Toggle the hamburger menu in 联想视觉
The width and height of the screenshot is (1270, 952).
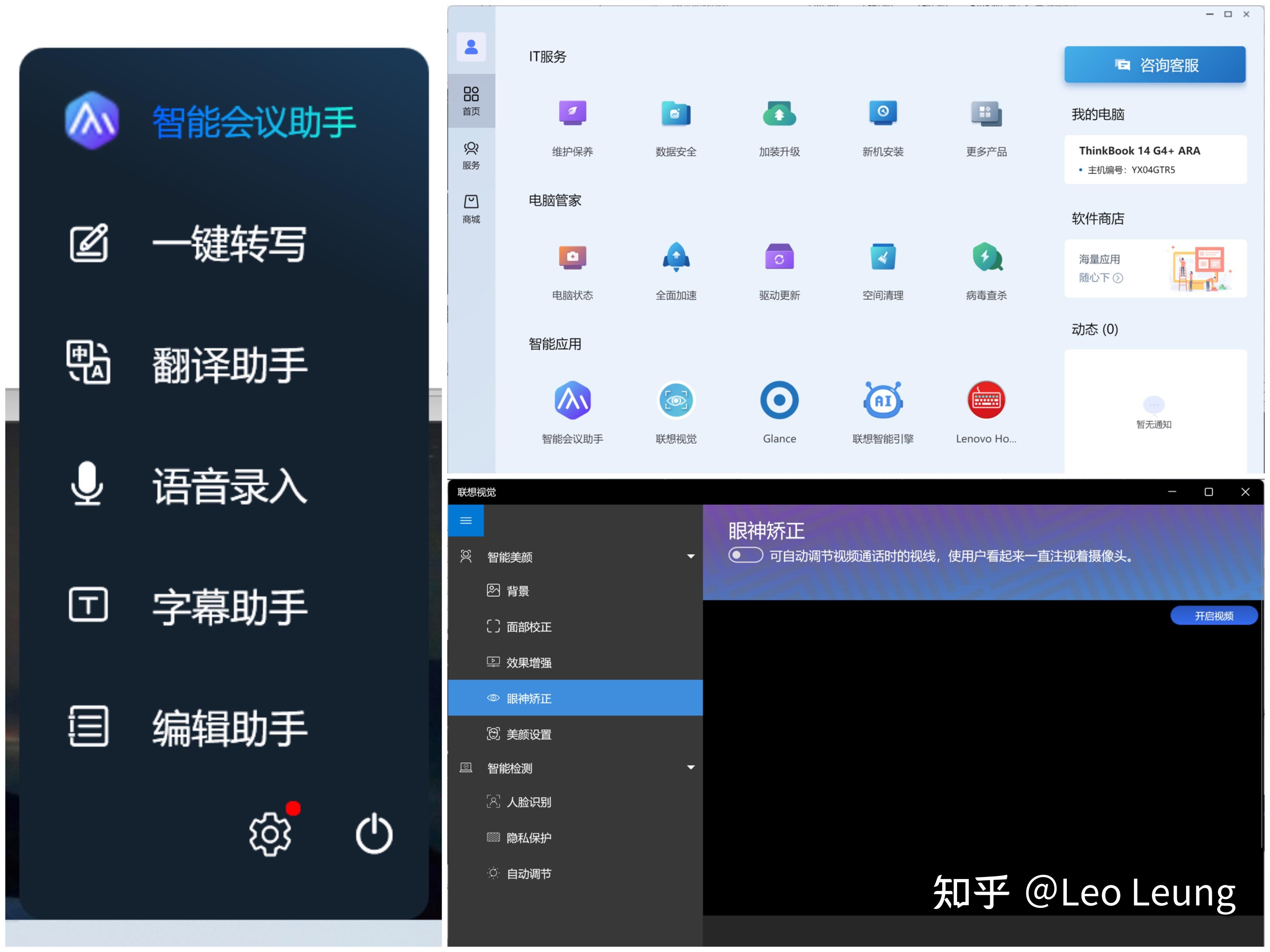tap(466, 520)
